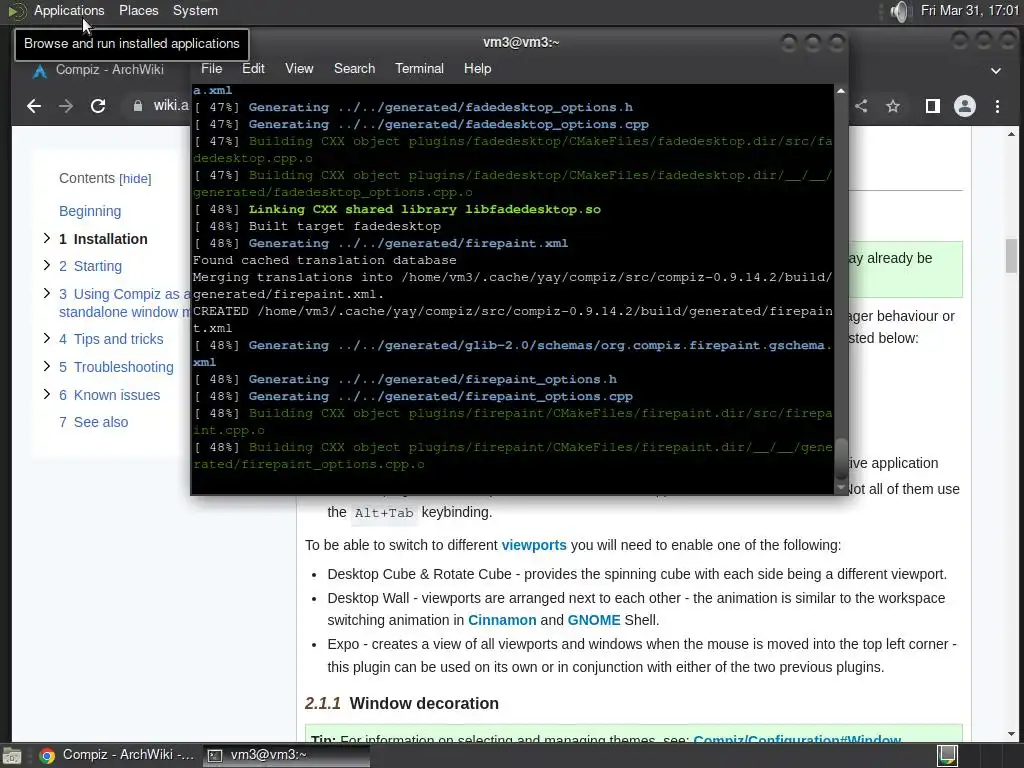Expand the Known issues section
The image size is (1024, 768).
pos(46,394)
